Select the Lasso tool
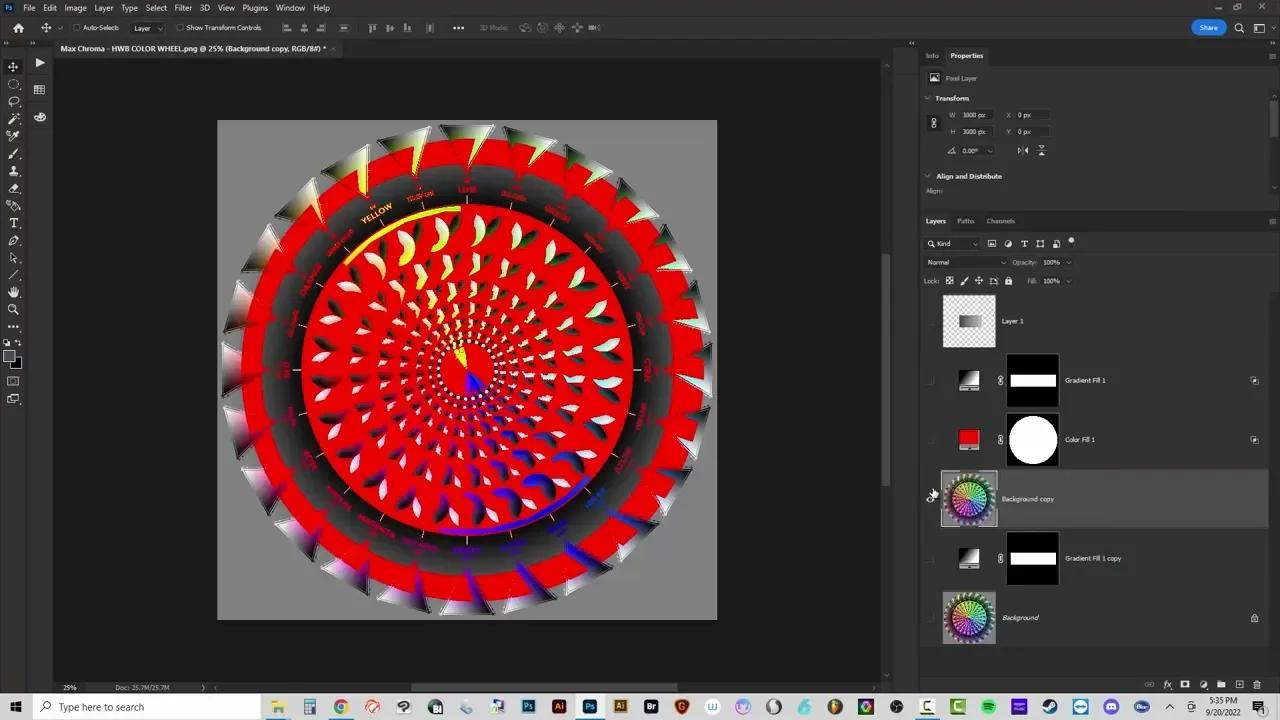1280x720 pixels. click(x=13, y=101)
